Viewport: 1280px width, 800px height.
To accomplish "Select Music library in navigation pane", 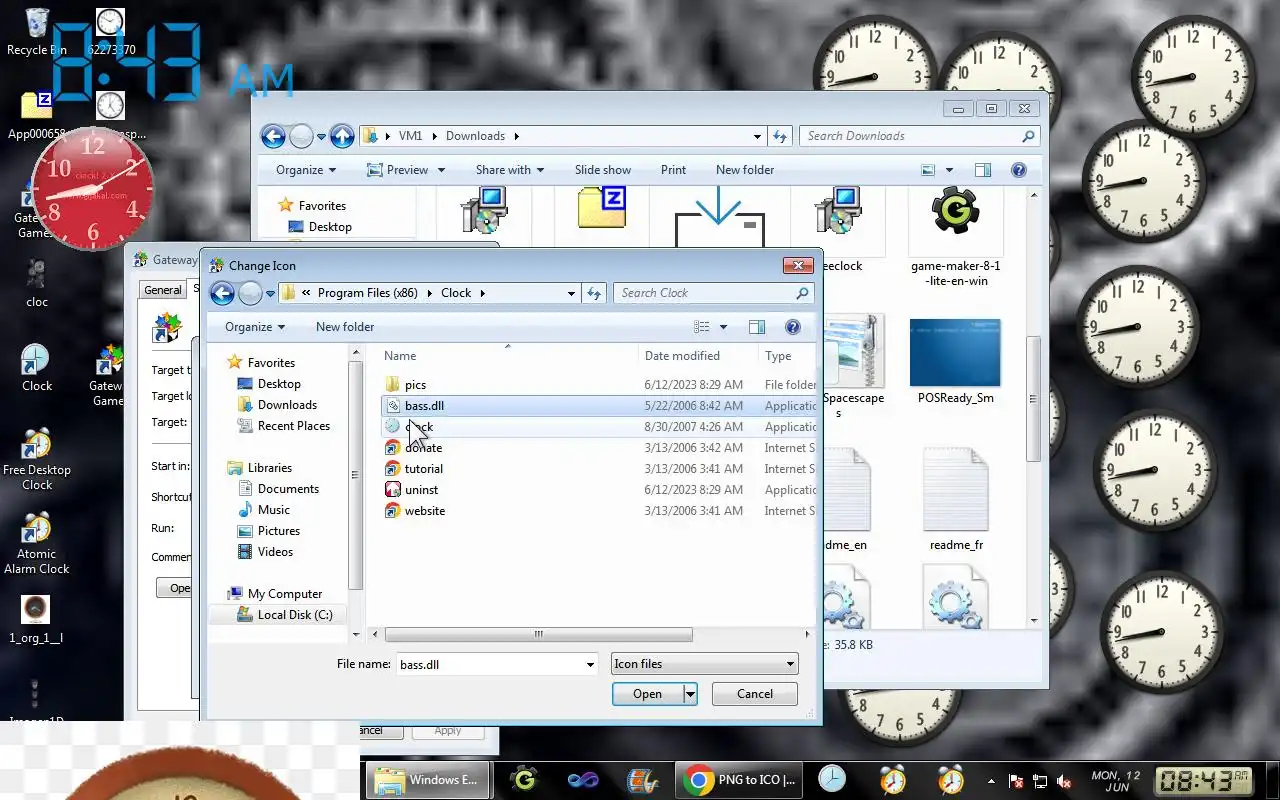I will (x=273, y=510).
